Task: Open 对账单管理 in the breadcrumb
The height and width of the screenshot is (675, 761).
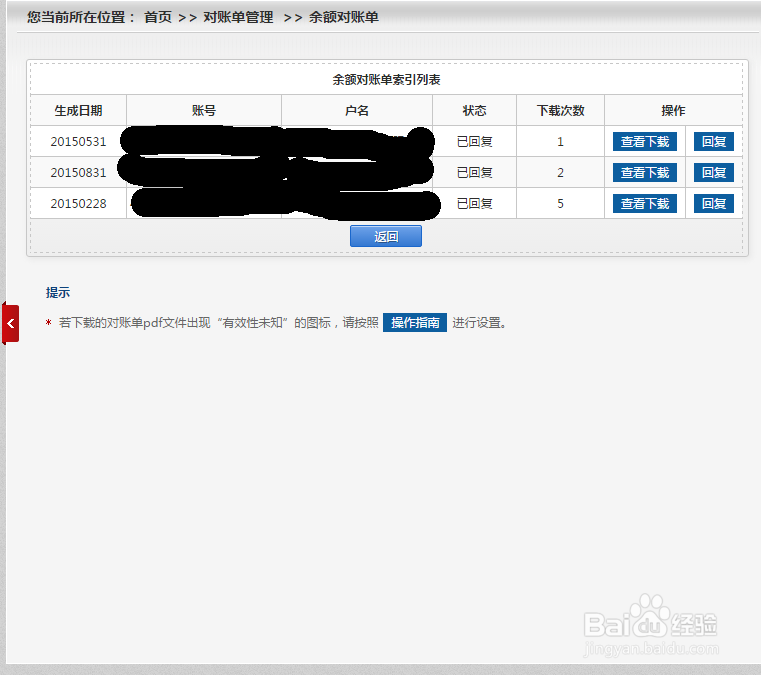Action: click(238, 17)
